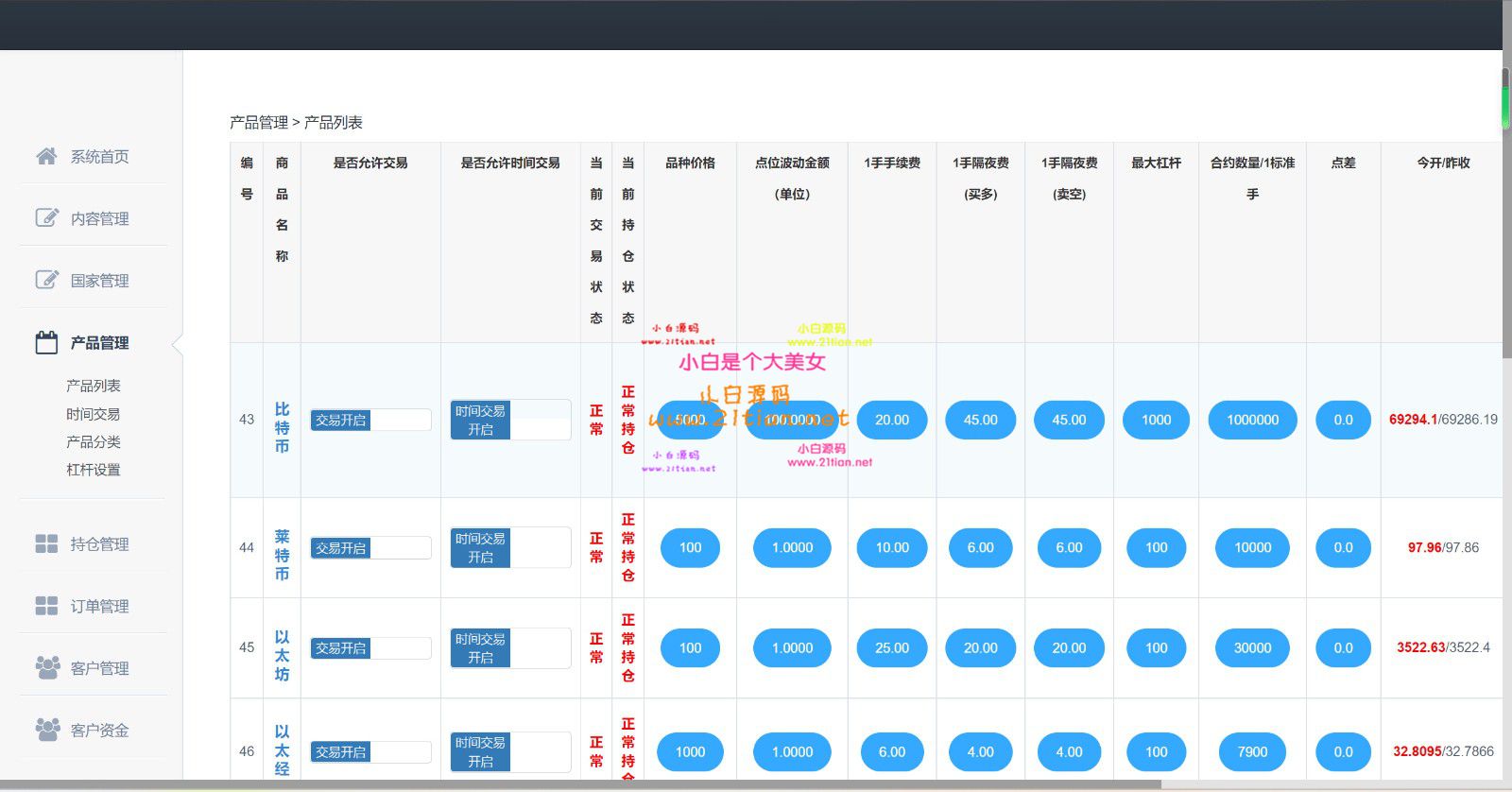Click the edit icon beside 内容管理

tap(46, 218)
